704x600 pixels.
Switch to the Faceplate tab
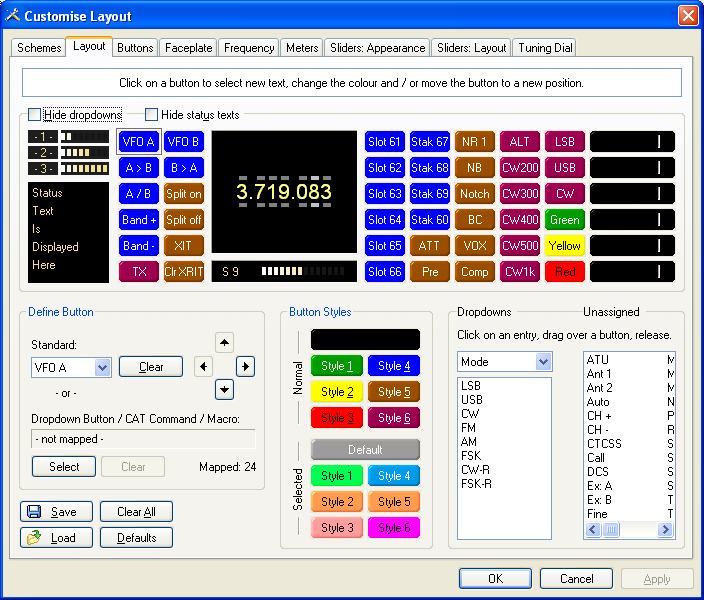coord(188,48)
